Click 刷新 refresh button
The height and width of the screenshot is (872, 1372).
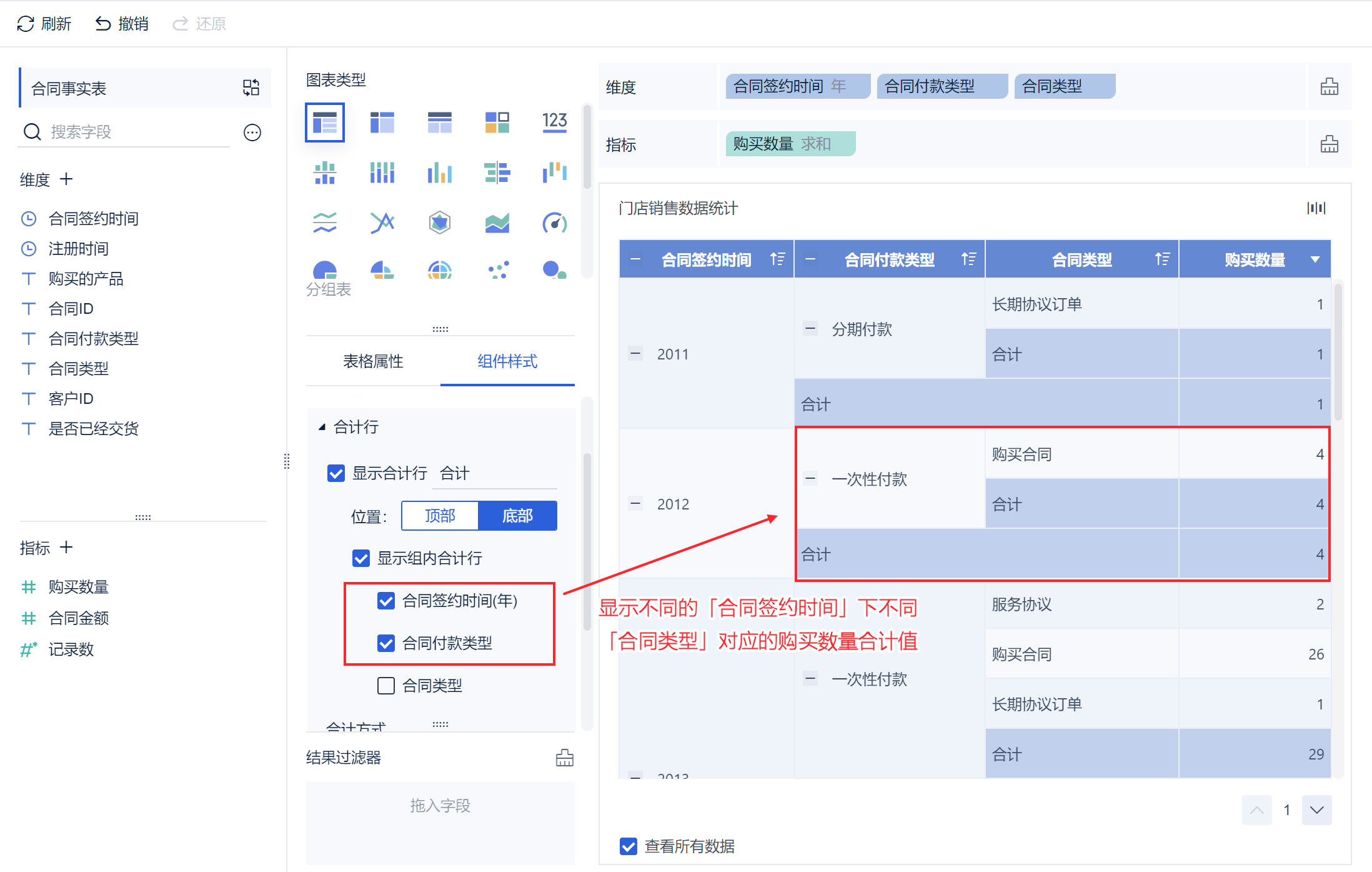click(x=44, y=24)
